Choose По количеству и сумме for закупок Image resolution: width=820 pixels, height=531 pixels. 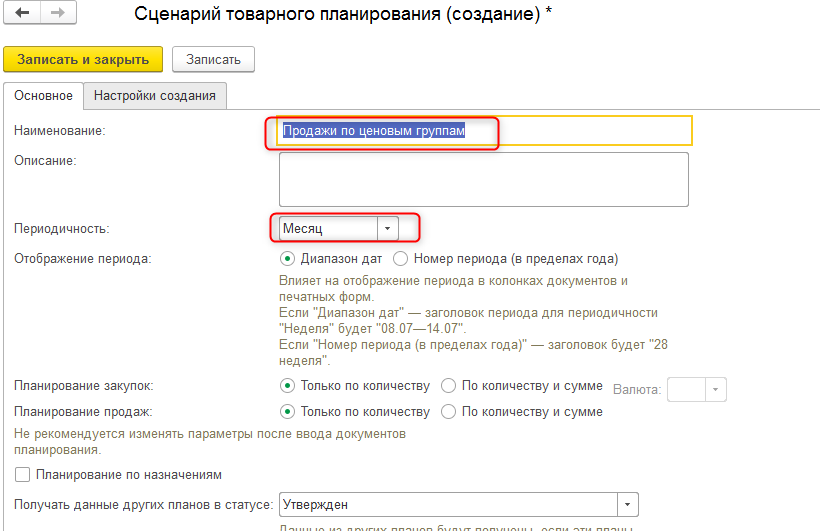pos(448,386)
